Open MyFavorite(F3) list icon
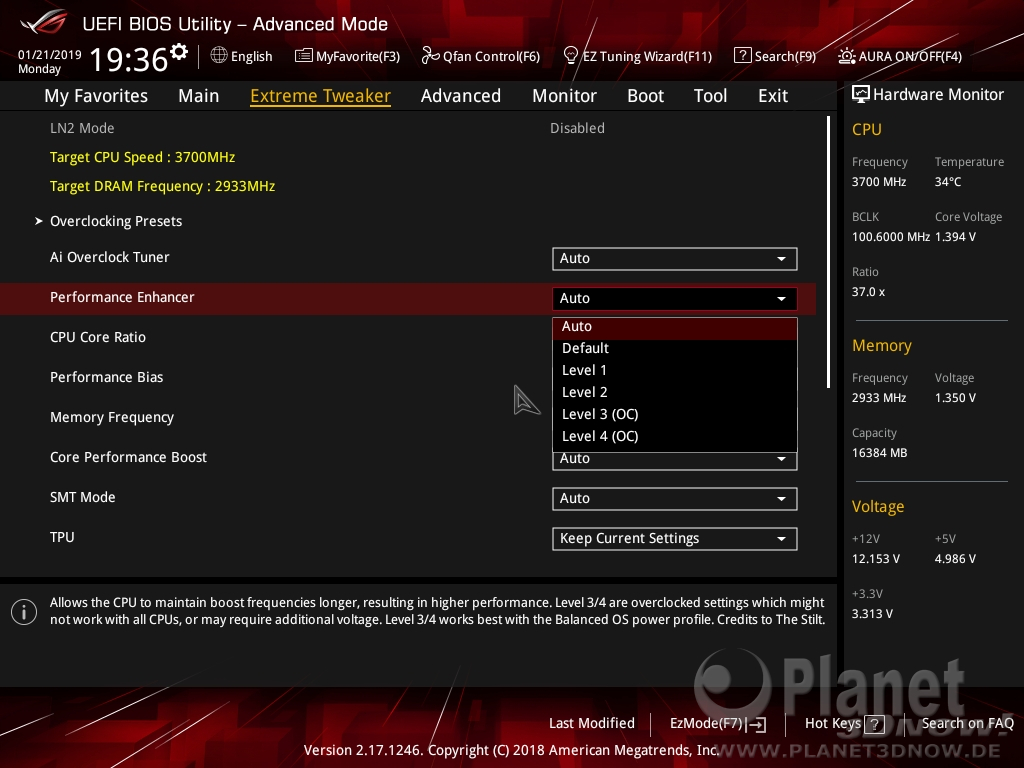Screen dimensions: 1024x768 click(x=304, y=56)
